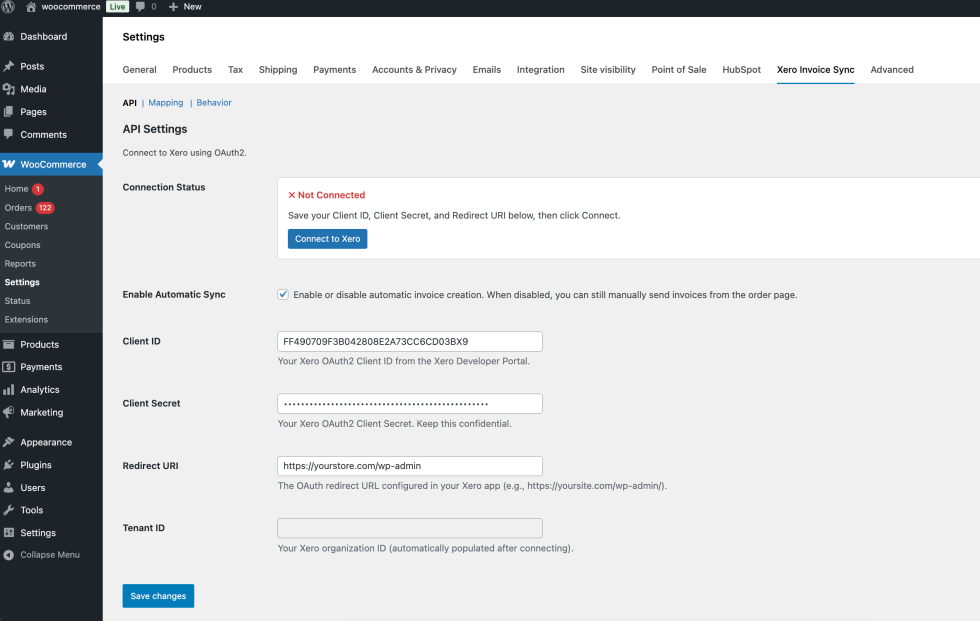Image resolution: width=980 pixels, height=621 pixels.
Task: Open WooCommerce Status submenu item
Action: 18,301
